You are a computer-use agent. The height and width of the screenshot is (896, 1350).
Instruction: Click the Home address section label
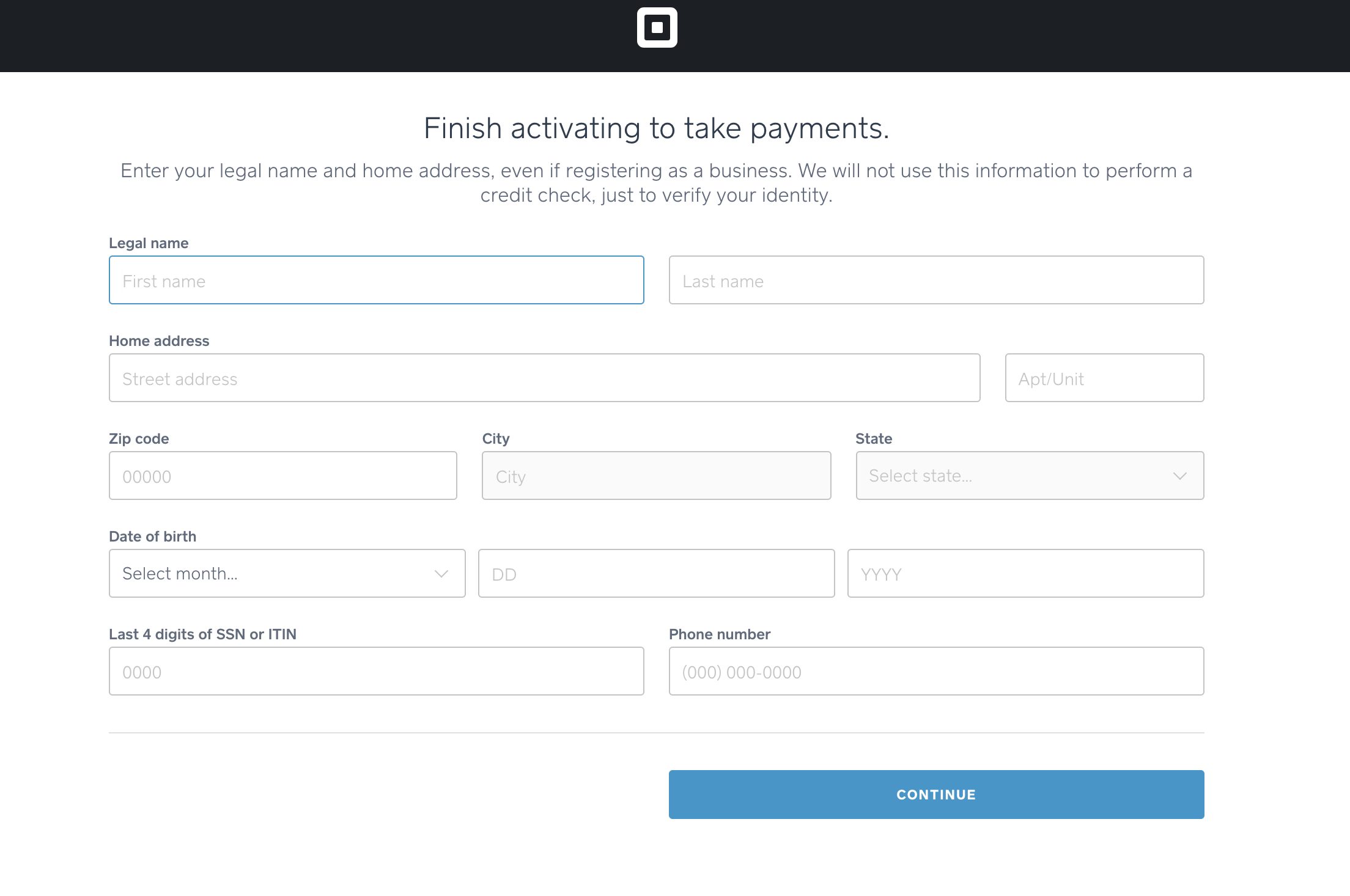158,340
